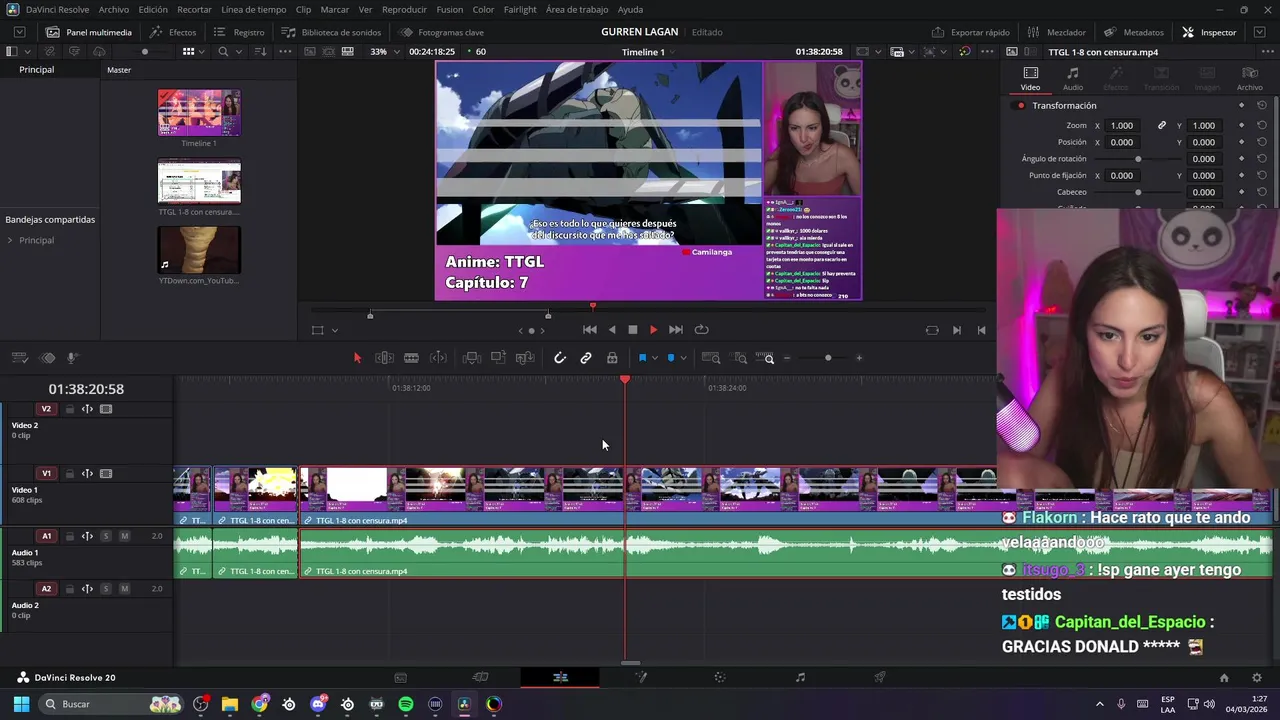Activate the trim edit mode tool
The width and height of the screenshot is (1280, 720).
pos(384,358)
